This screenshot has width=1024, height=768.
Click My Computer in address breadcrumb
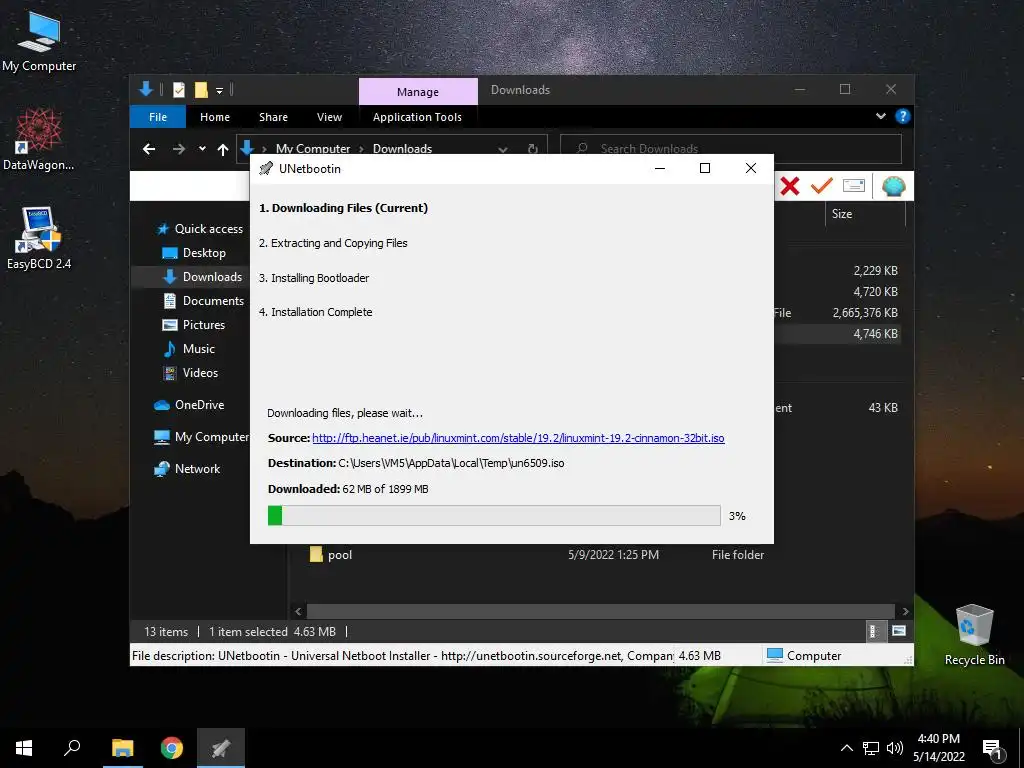[313, 149]
